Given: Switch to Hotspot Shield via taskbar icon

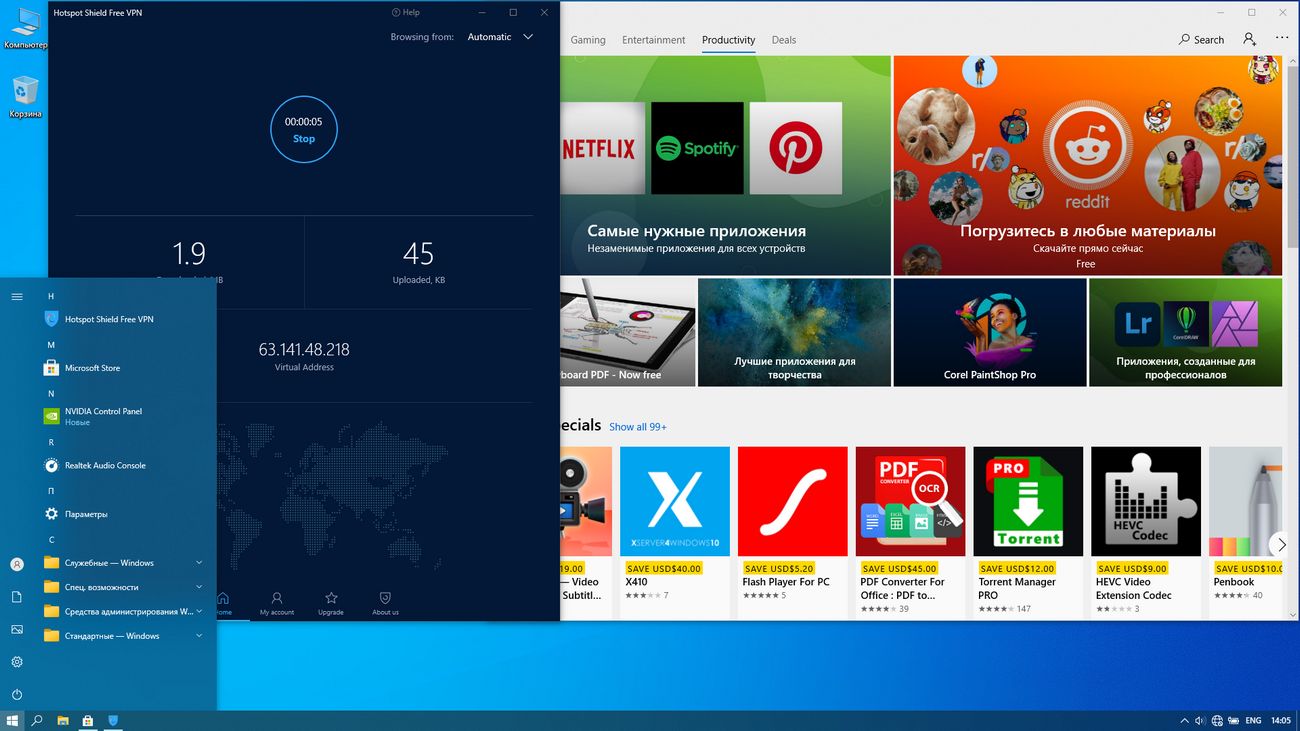Looking at the screenshot, I should click(113, 720).
